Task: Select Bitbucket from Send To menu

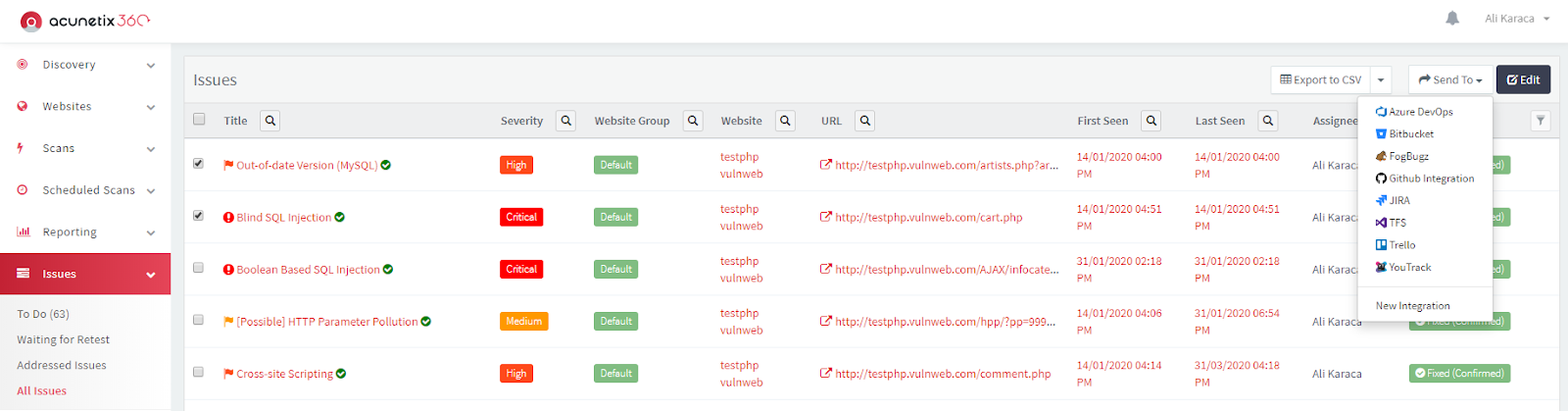Action: pos(1404,134)
